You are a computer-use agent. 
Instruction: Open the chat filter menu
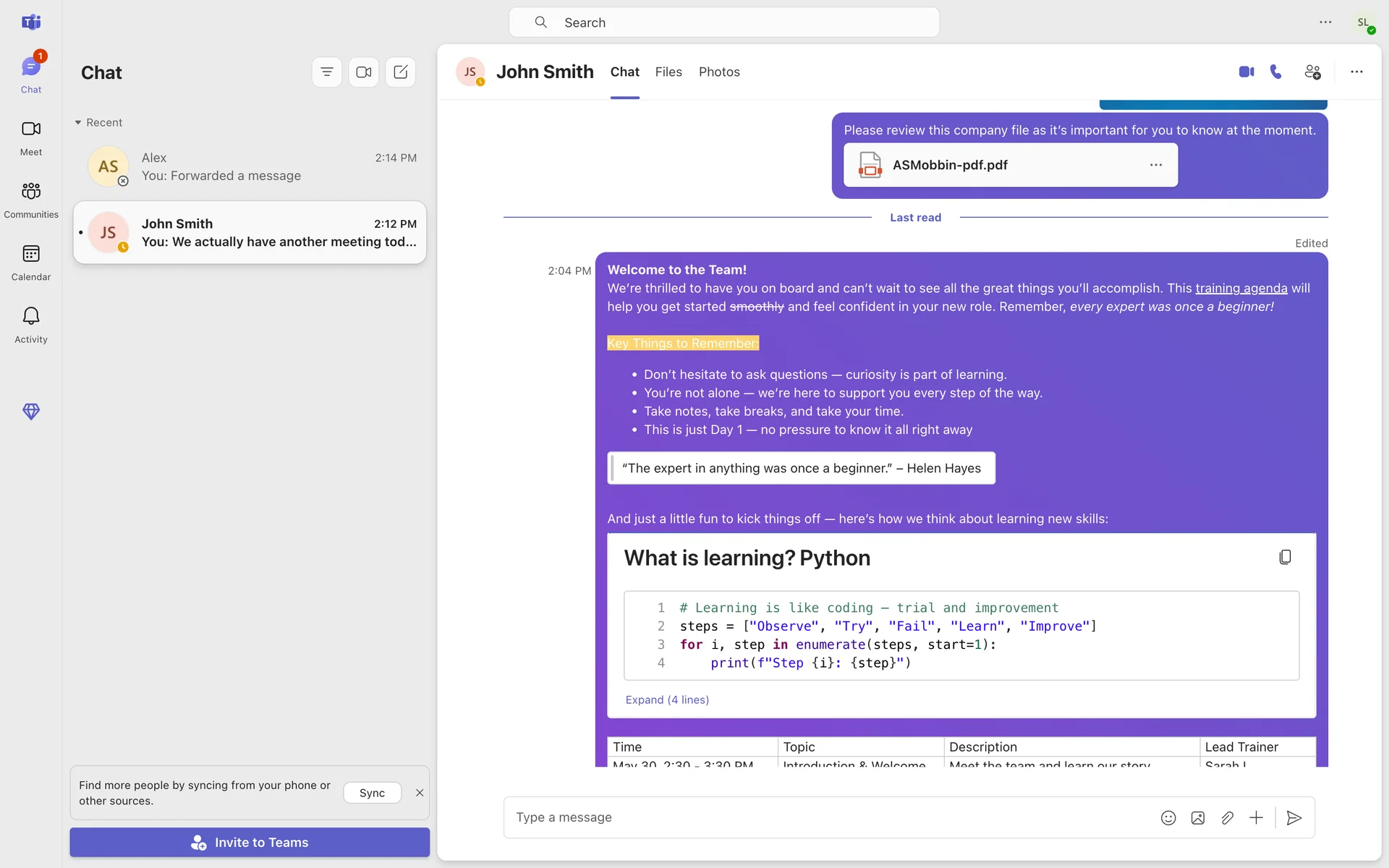(x=327, y=72)
